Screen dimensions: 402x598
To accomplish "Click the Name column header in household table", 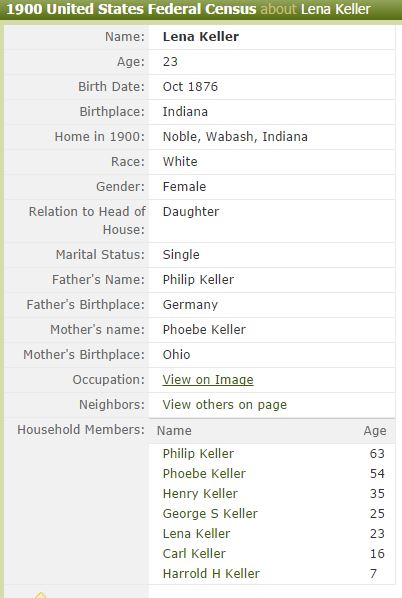I will (x=174, y=431).
